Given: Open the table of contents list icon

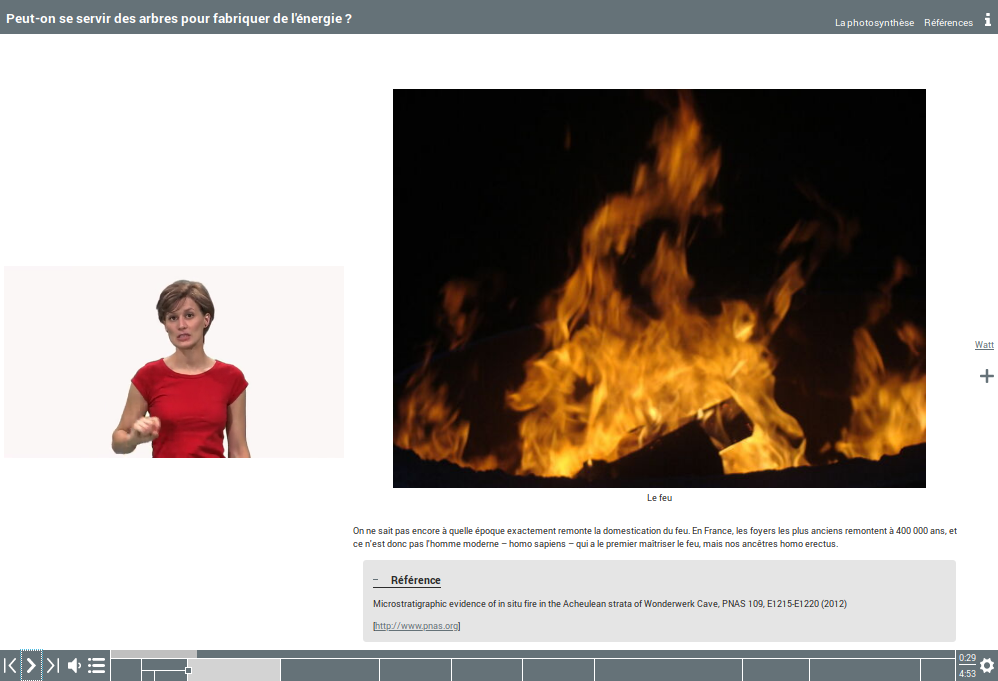Looking at the screenshot, I should point(97,666).
